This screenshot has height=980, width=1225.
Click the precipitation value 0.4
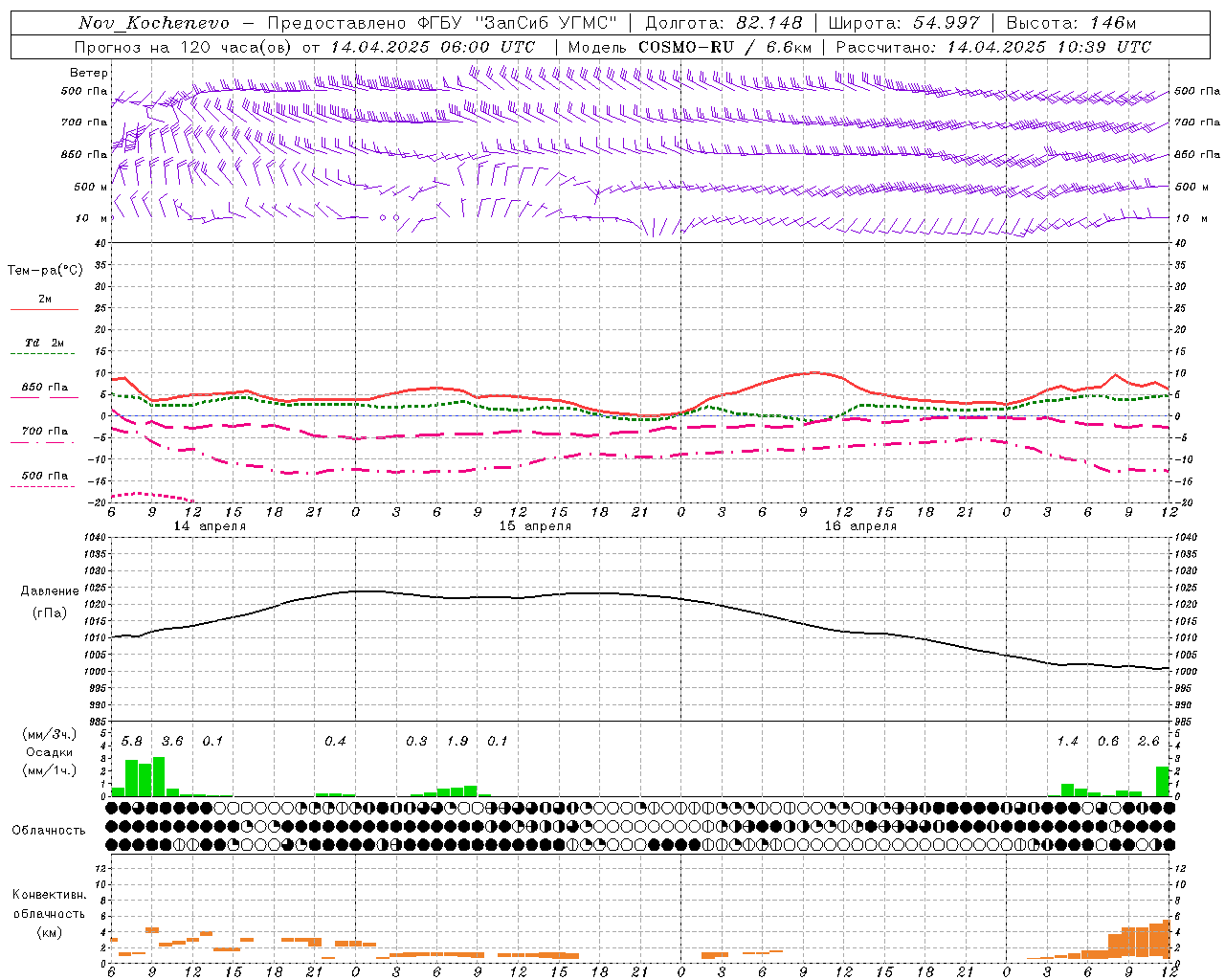(335, 742)
